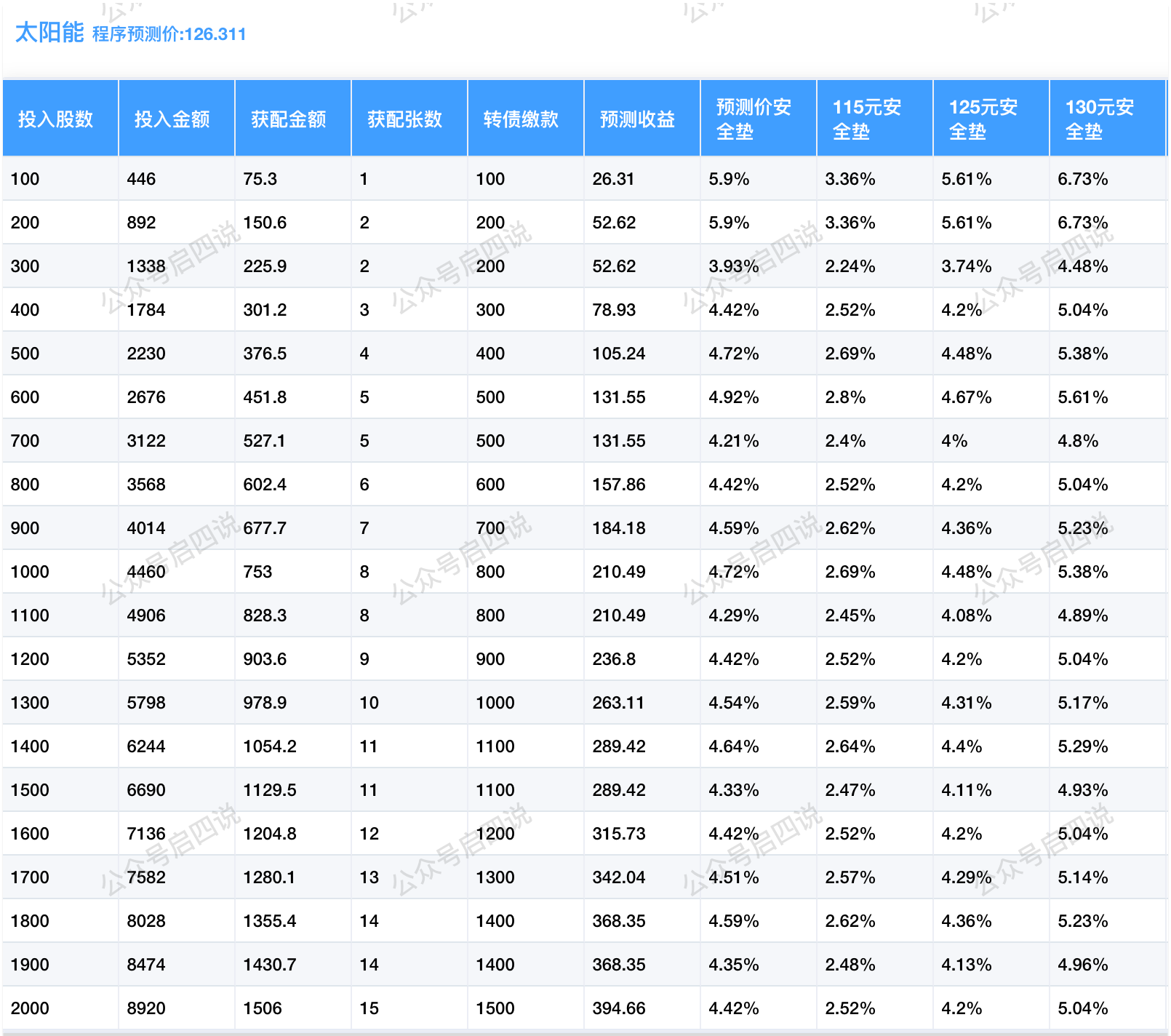Click the 125元安全垫 column header

983,119
